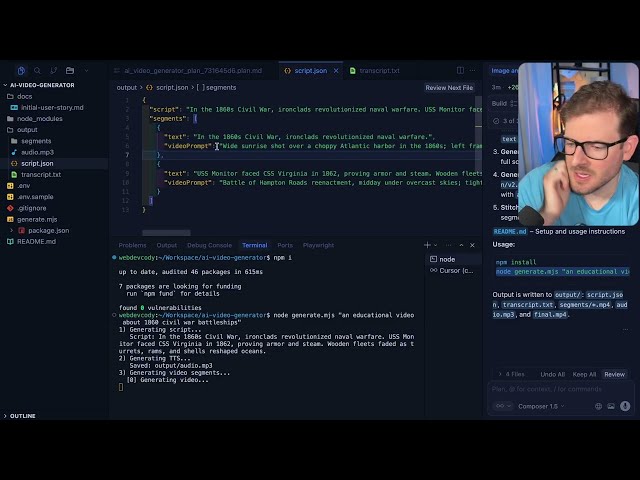
Task: Expand the package.json chevron
Action: coord(11,231)
